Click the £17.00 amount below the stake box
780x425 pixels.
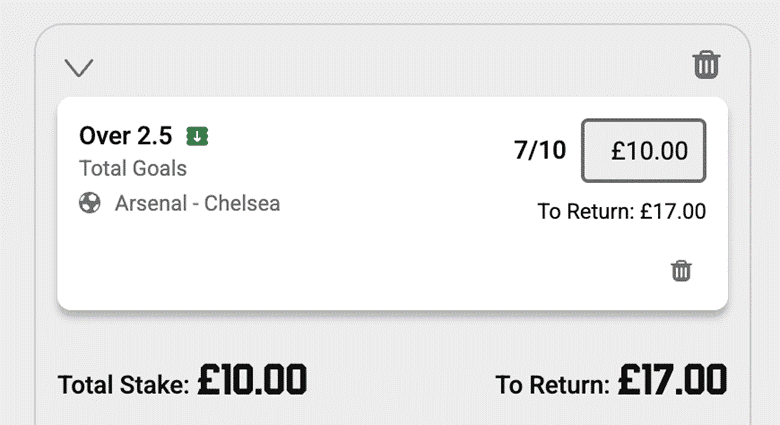pos(673,211)
